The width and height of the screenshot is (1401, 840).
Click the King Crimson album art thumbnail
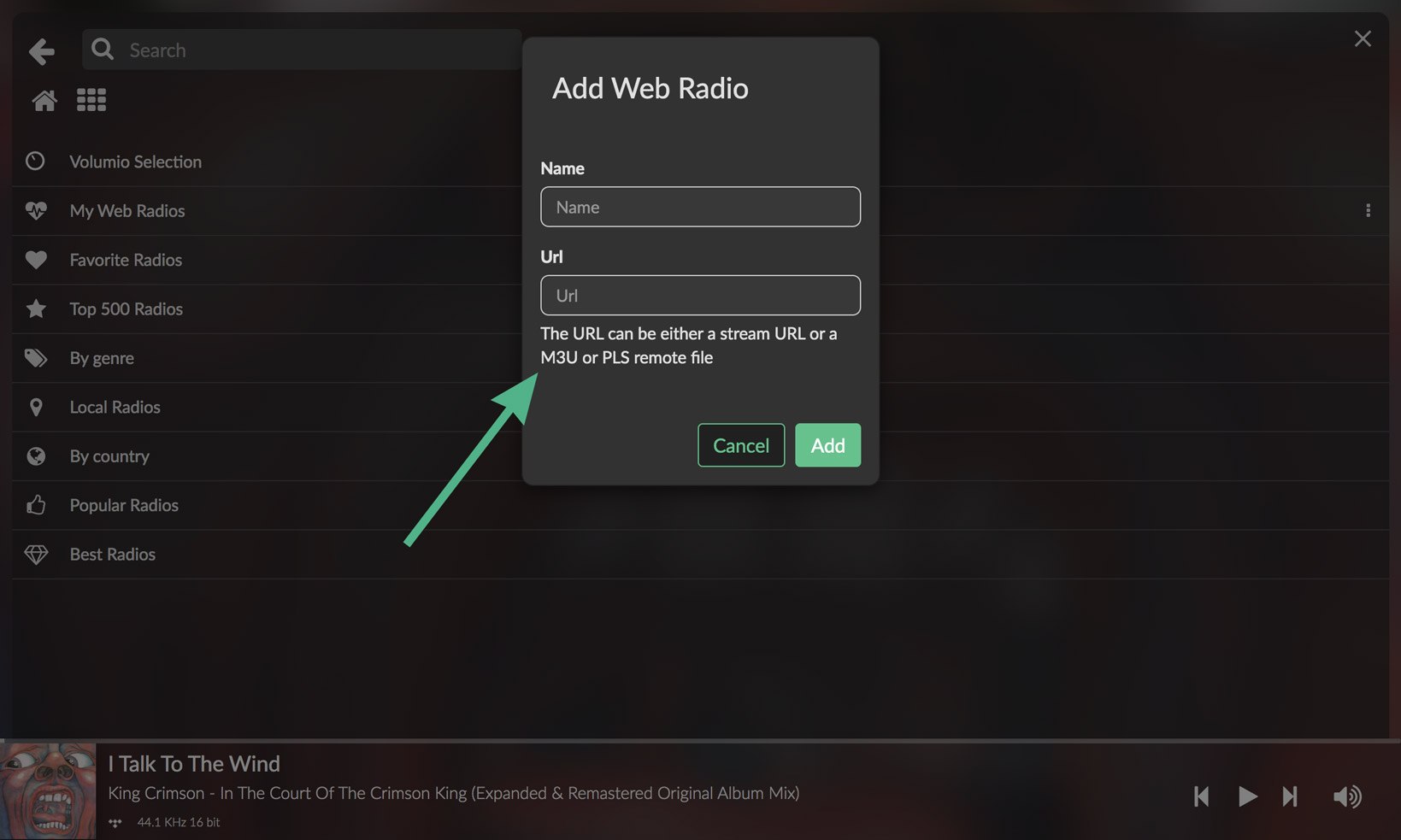pos(48,790)
